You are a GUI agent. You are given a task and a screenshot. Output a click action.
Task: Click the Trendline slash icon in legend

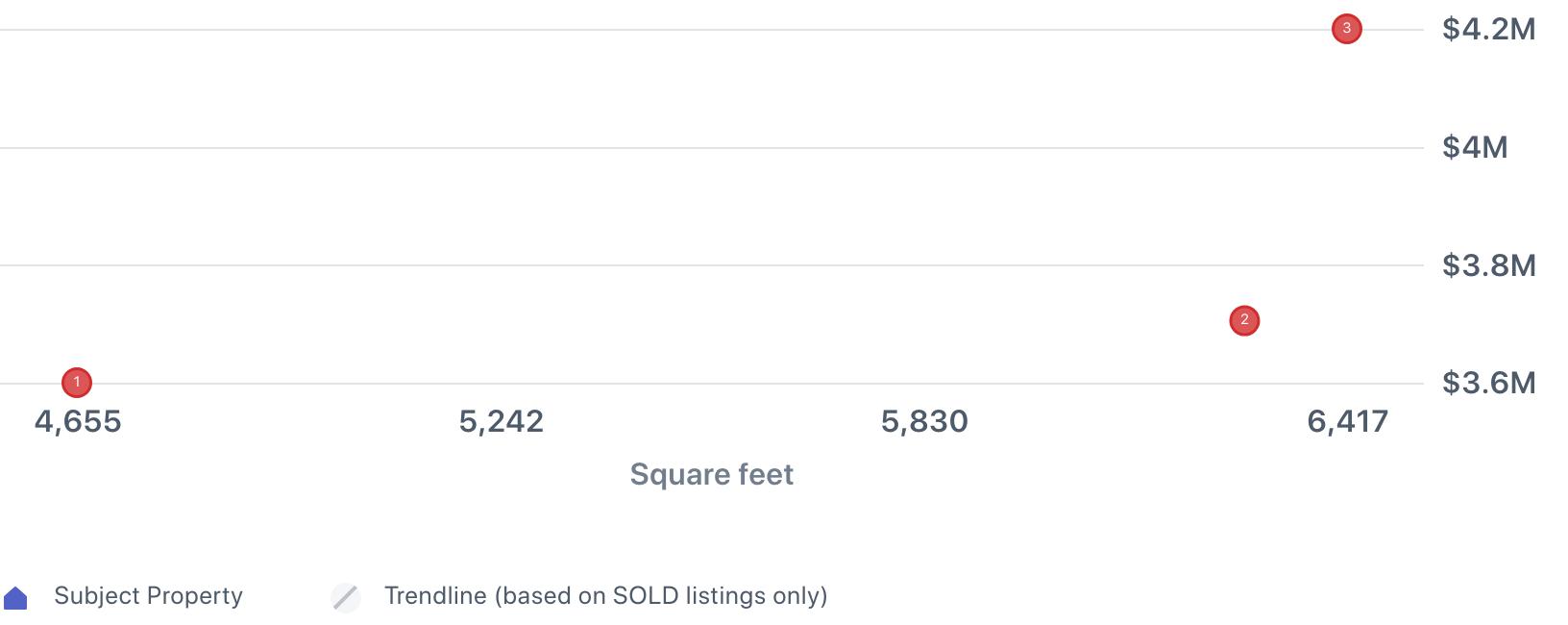(346, 597)
